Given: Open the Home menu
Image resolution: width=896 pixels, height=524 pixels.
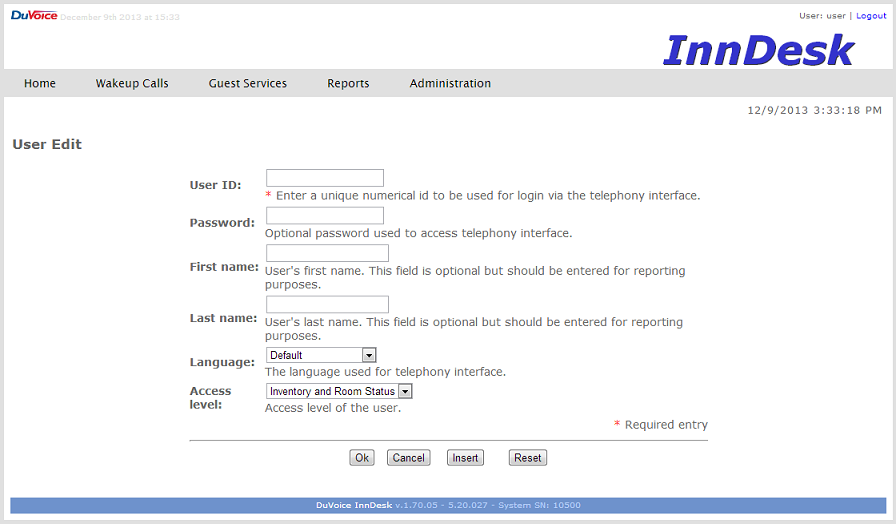Looking at the screenshot, I should pyautogui.click(x=39, y=83).
